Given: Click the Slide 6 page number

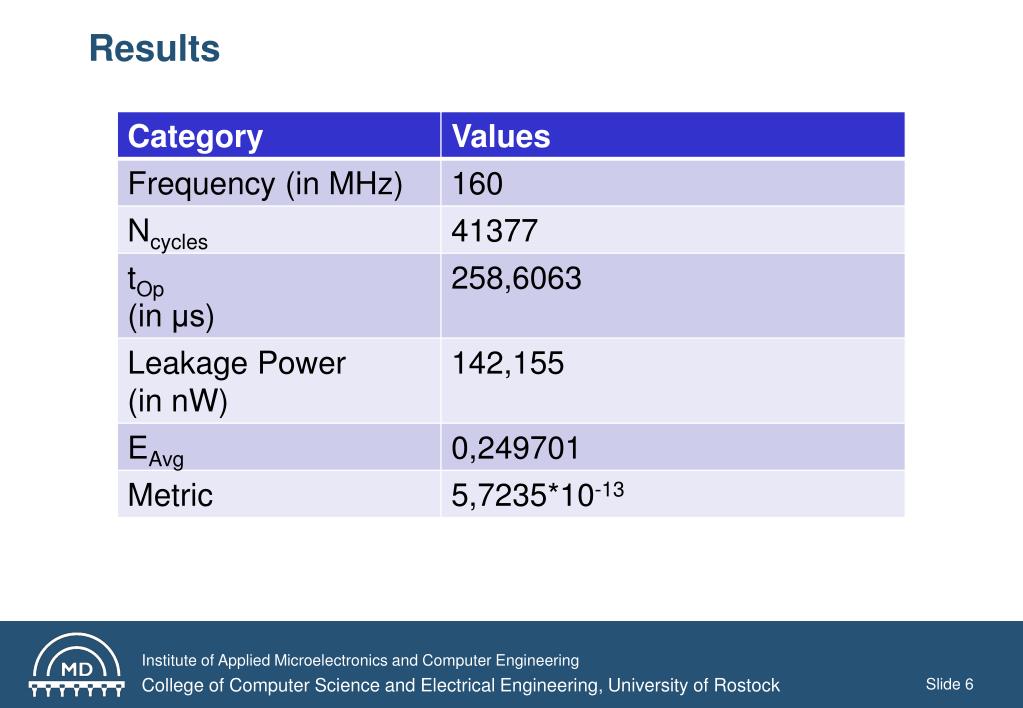Looking at the screenshot, I should 949,684.
